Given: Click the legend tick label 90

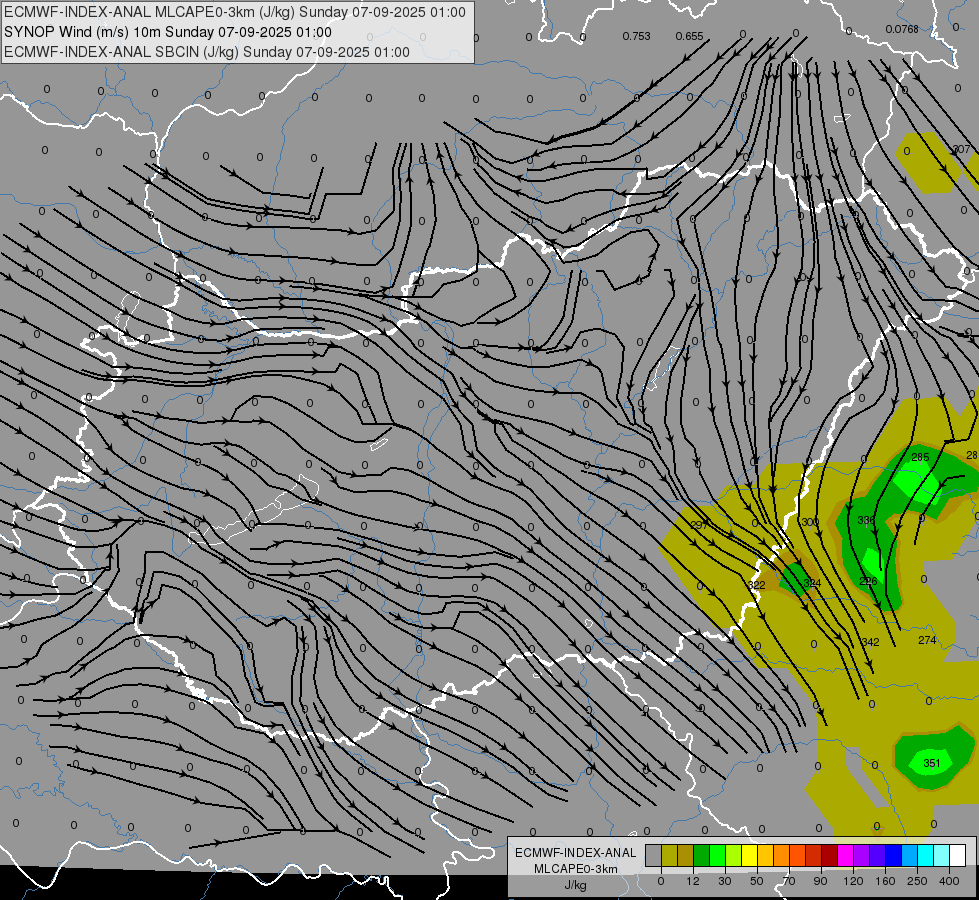Looking at the screenshot, I should click(x=820, y=881).
